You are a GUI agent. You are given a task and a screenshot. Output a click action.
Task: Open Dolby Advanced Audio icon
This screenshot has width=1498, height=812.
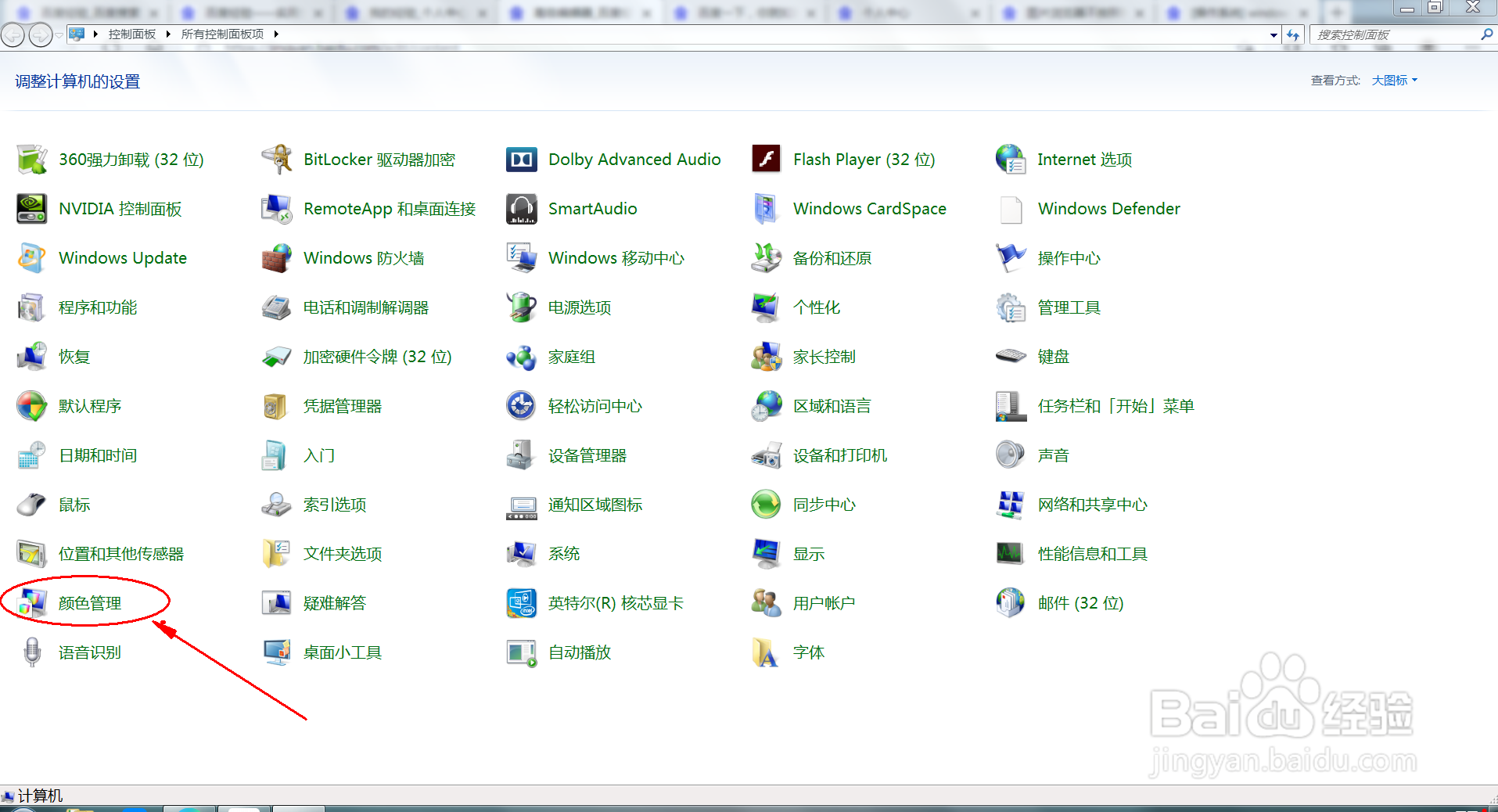[522, 160]
